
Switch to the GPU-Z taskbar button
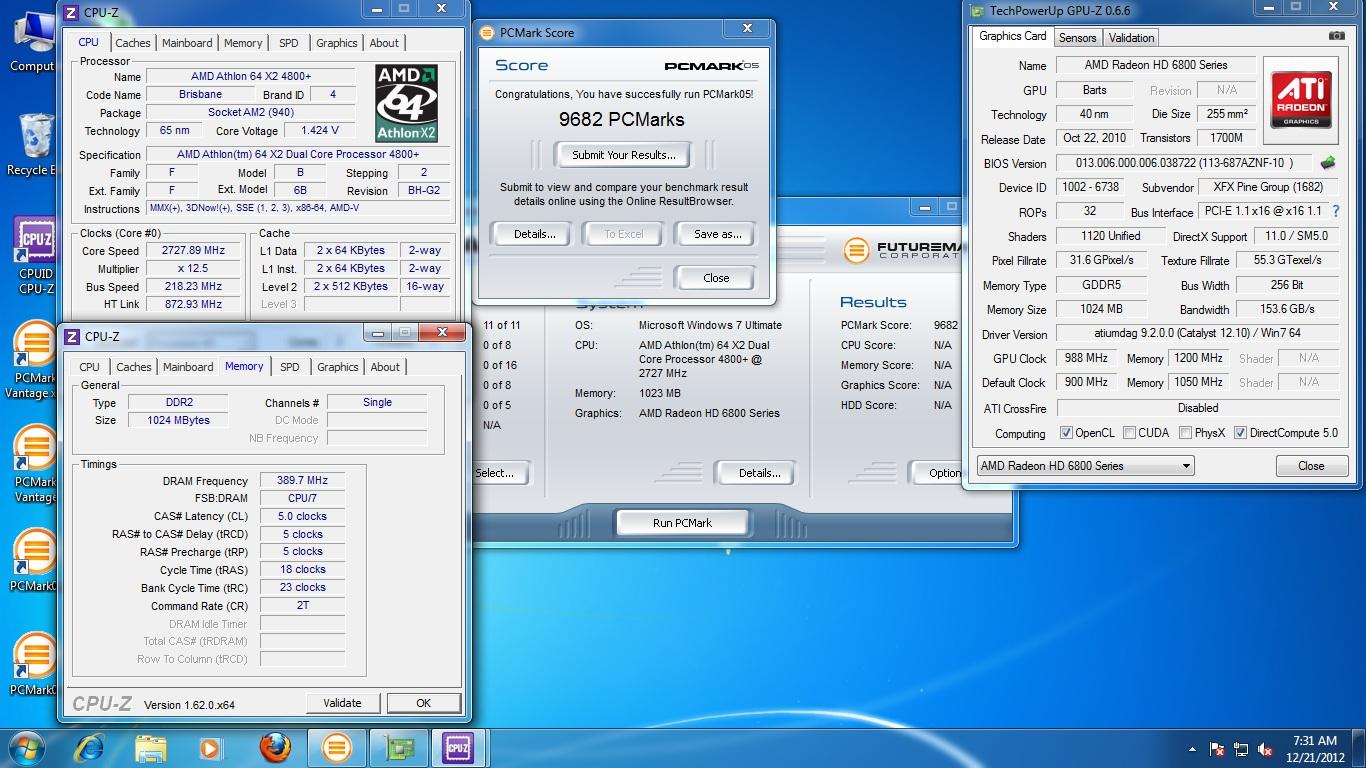[x=398, y=747]
